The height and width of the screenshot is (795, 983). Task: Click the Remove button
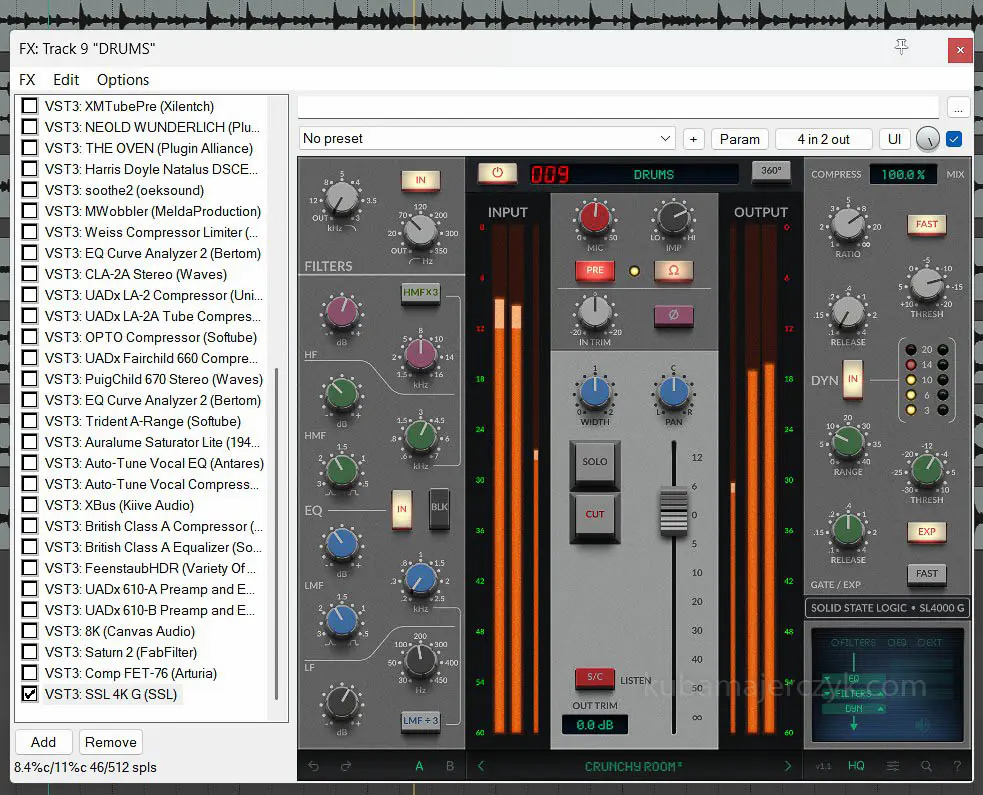[110, 742]
